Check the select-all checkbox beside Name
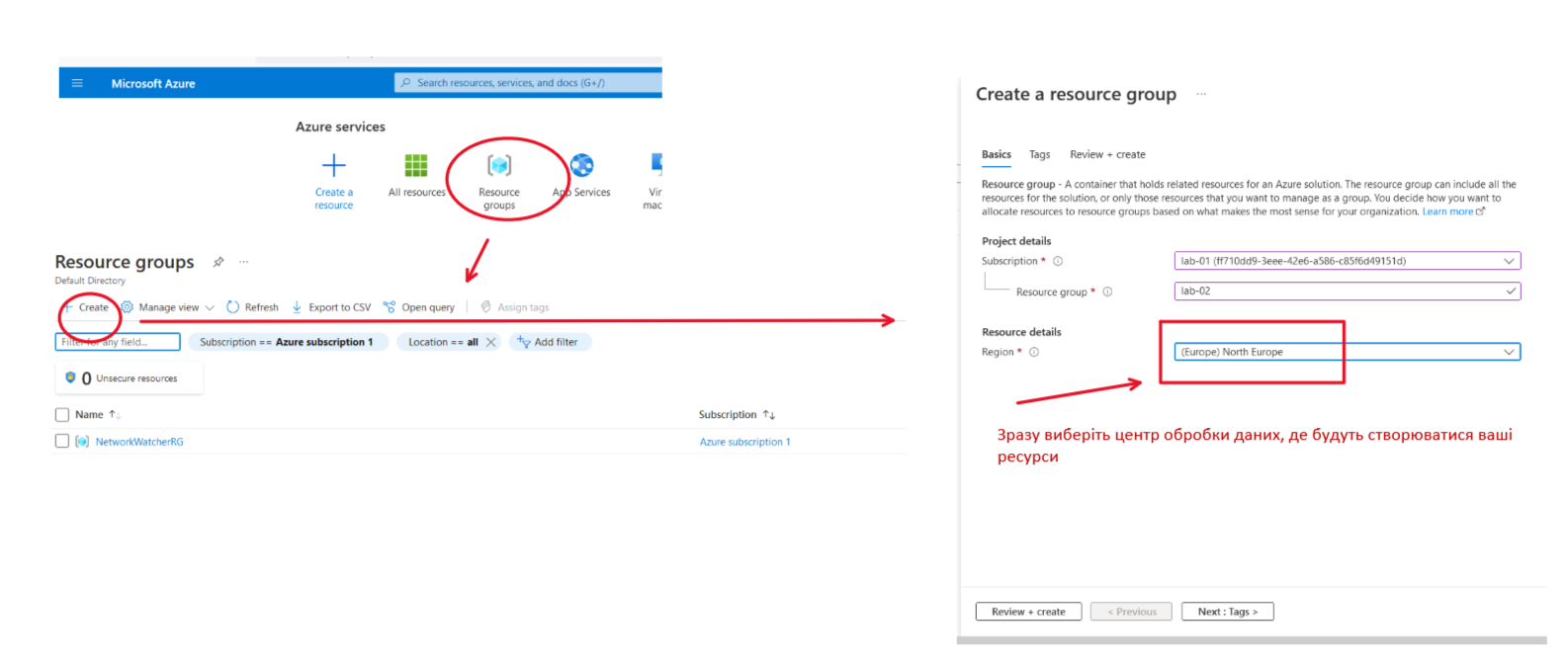The image size is (1568, 666). click(x=62, y=415)
